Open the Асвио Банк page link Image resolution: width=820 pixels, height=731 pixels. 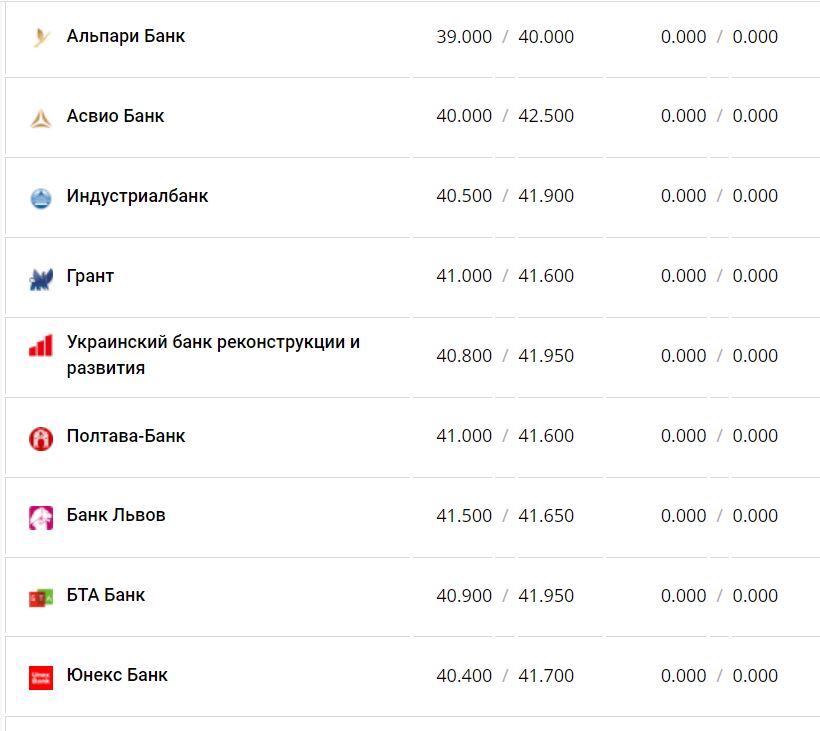(x=115, y=116)
